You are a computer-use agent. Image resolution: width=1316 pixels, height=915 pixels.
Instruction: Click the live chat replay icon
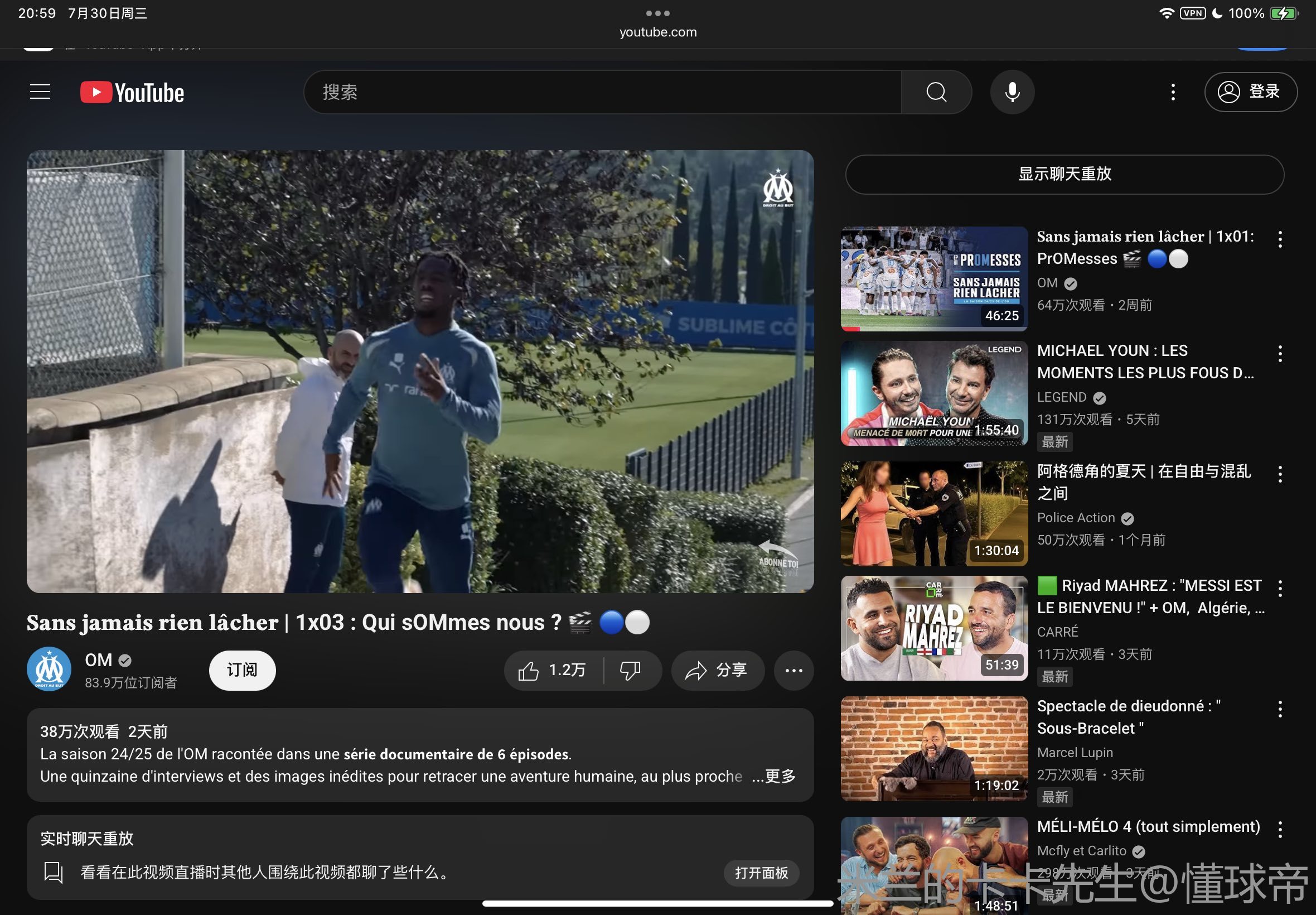click(54, 873)
